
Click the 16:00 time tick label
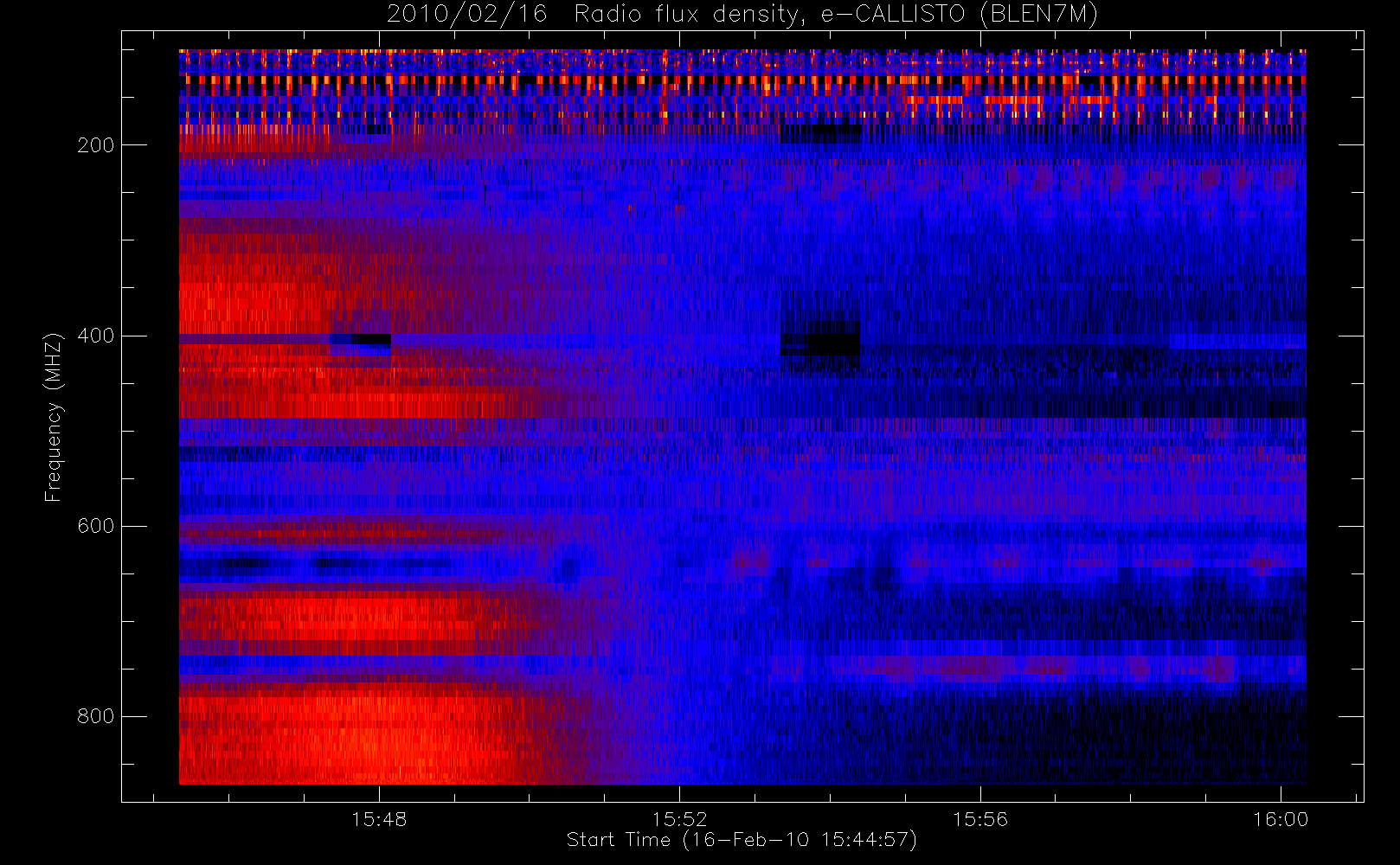pyautogui.click(x=1281, y=819)
